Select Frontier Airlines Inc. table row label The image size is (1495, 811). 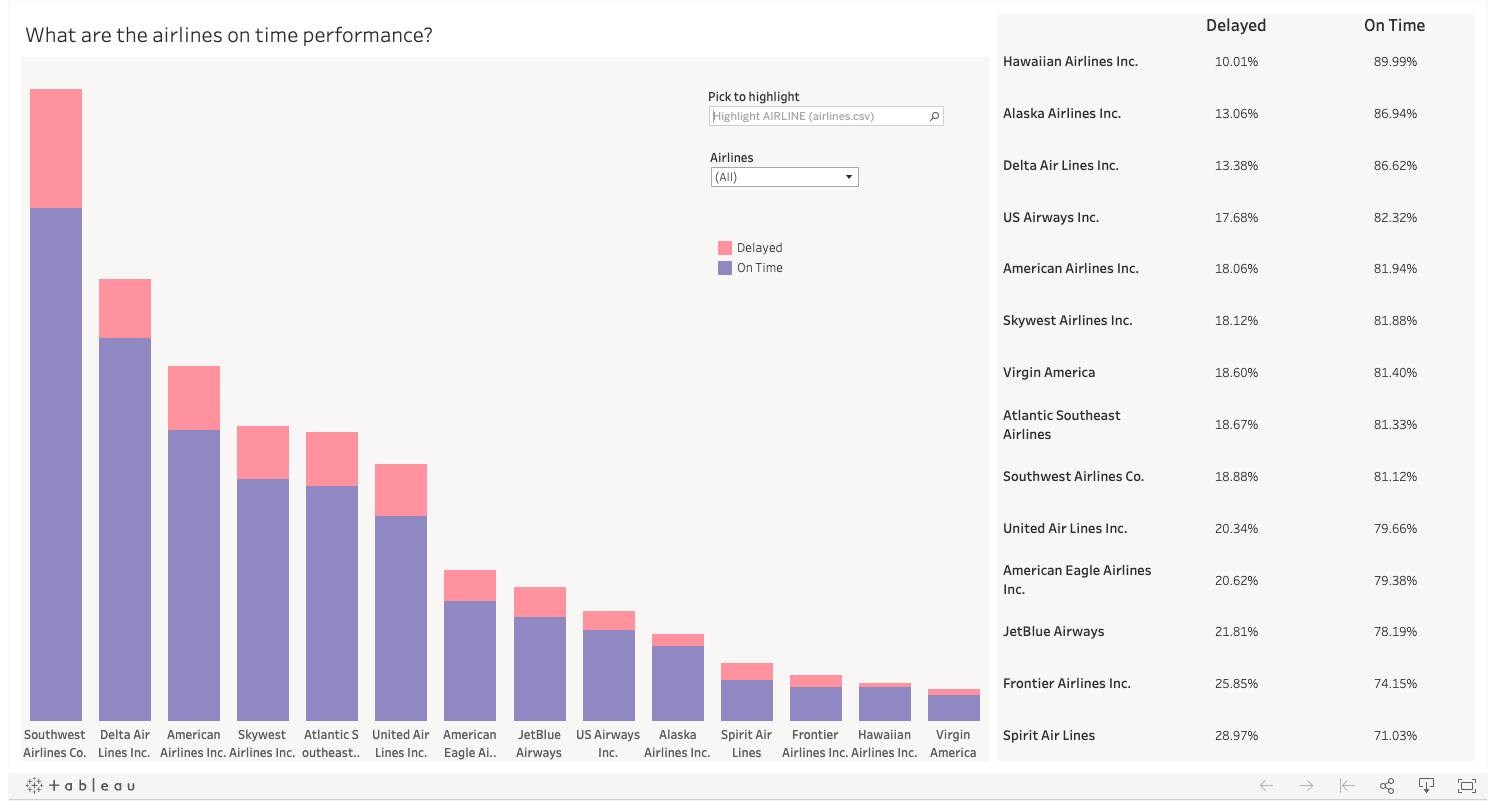click(1067, 684)
